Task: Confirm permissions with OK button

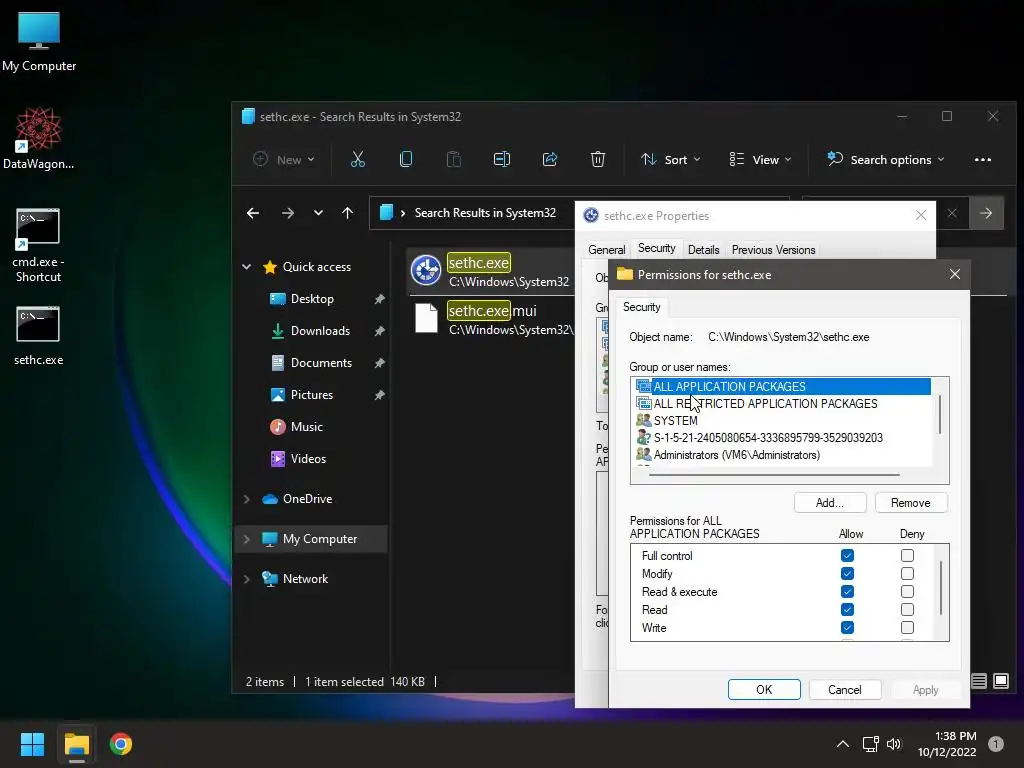Action: pyautogui.click(x=764, y=690)
